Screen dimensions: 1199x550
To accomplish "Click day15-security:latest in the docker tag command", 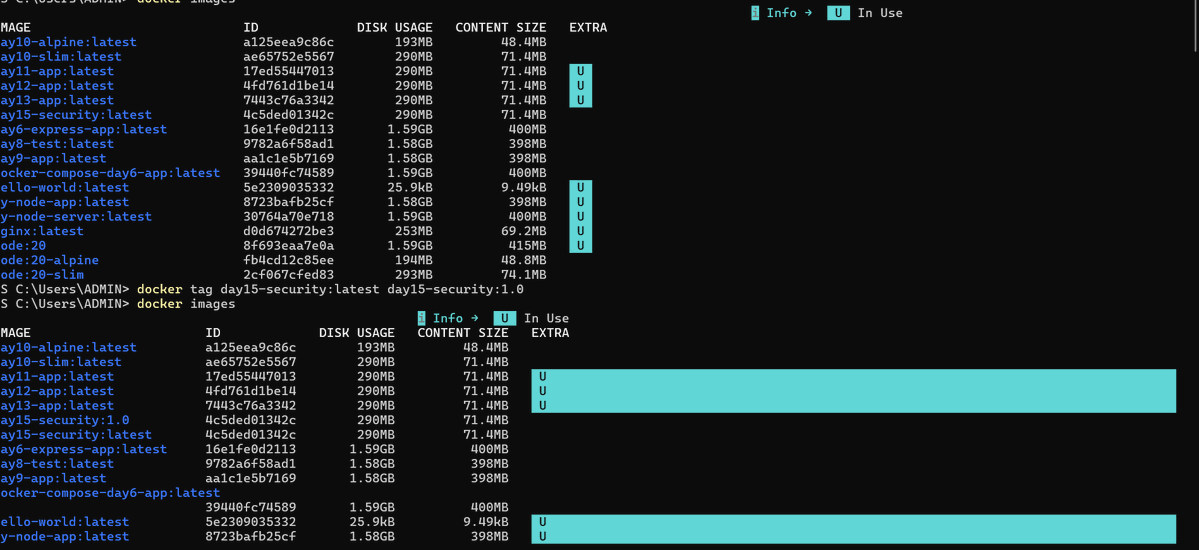I will coord(300,290).
